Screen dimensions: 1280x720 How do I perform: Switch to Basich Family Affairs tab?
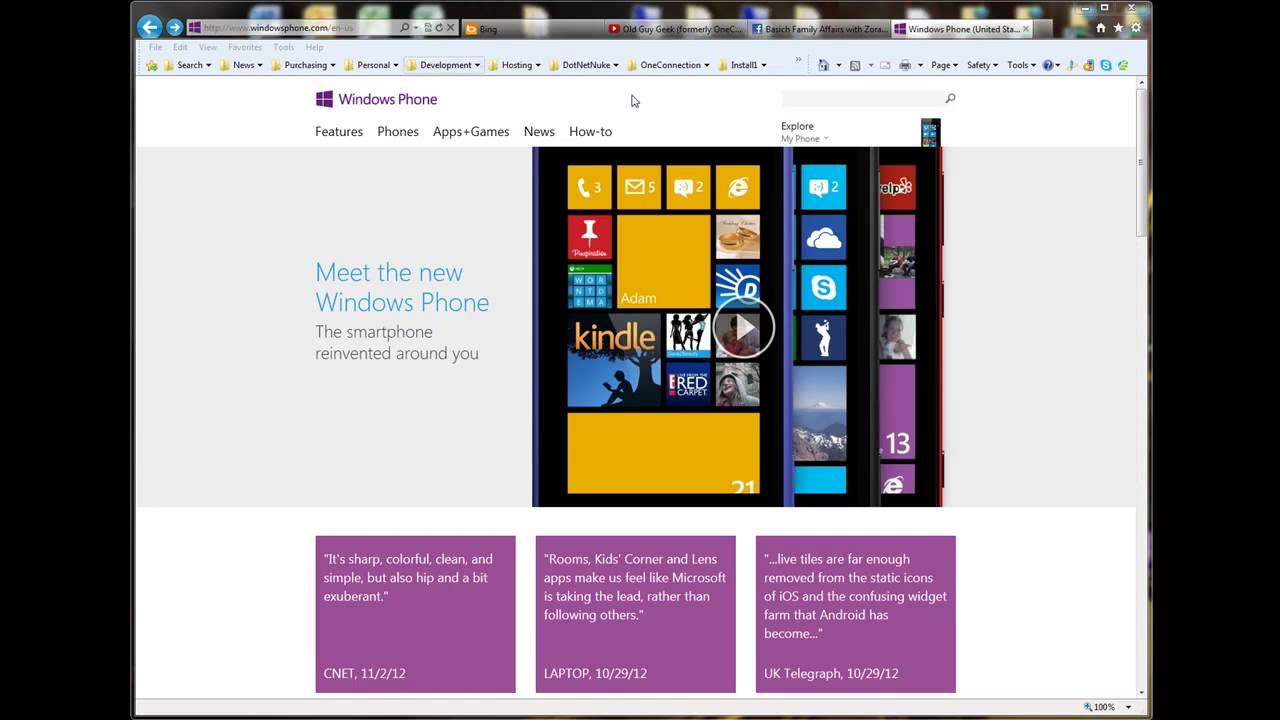point(819,29)
